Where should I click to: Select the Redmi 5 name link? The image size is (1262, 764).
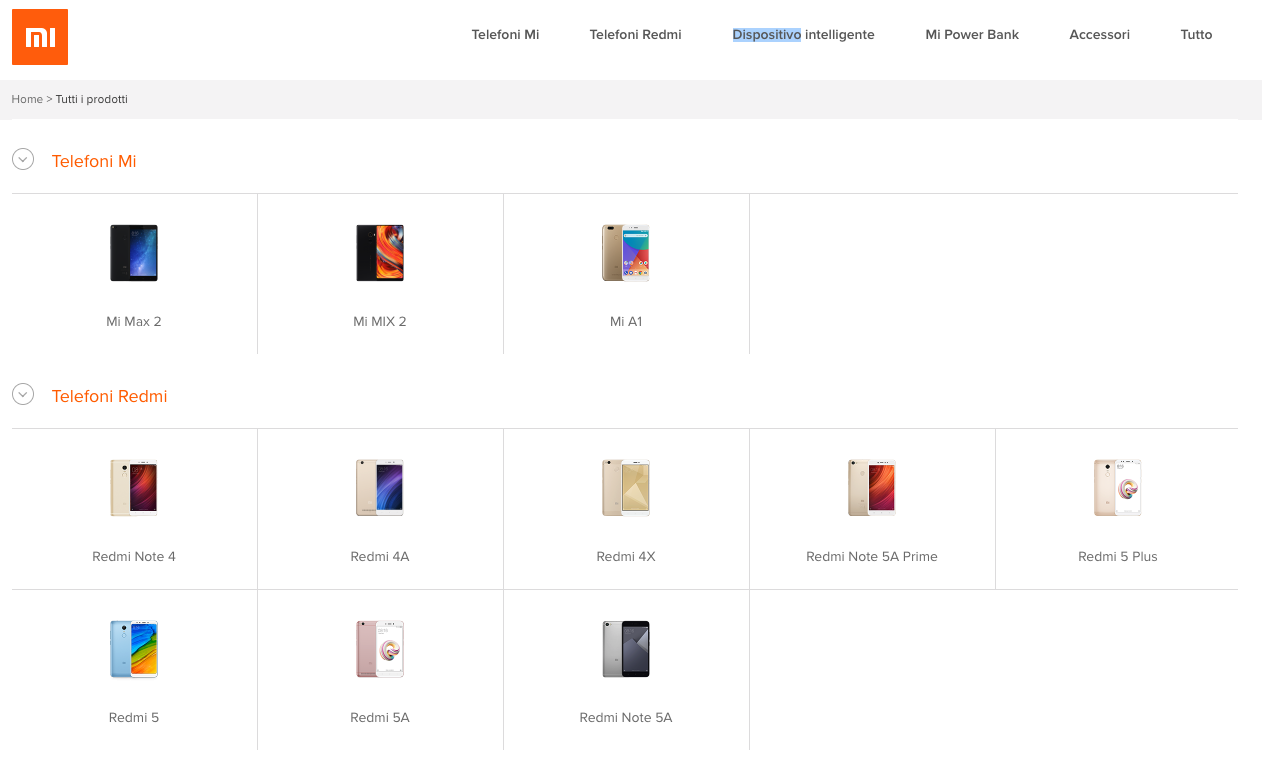tap(134, 718)
